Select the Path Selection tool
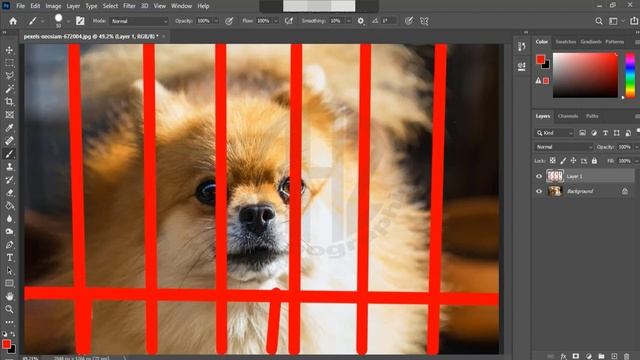The width and height of the screenshot is (640, 360). (x=9, y=271)
